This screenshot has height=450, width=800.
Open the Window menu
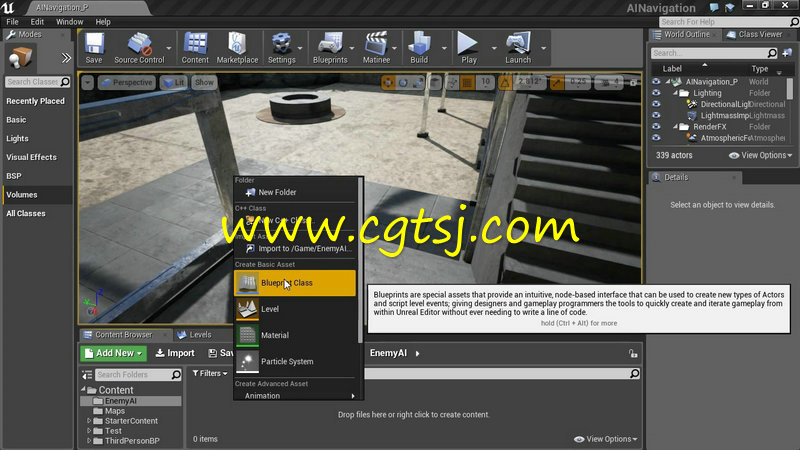(69, 22)
